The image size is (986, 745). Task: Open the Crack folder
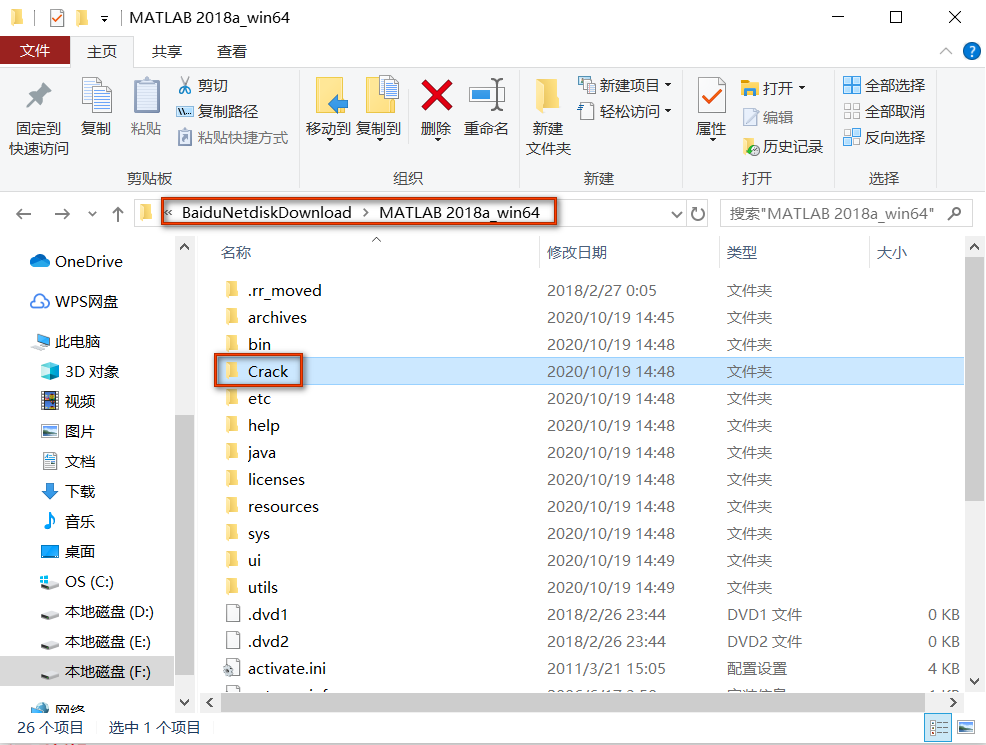click(272, 370)
